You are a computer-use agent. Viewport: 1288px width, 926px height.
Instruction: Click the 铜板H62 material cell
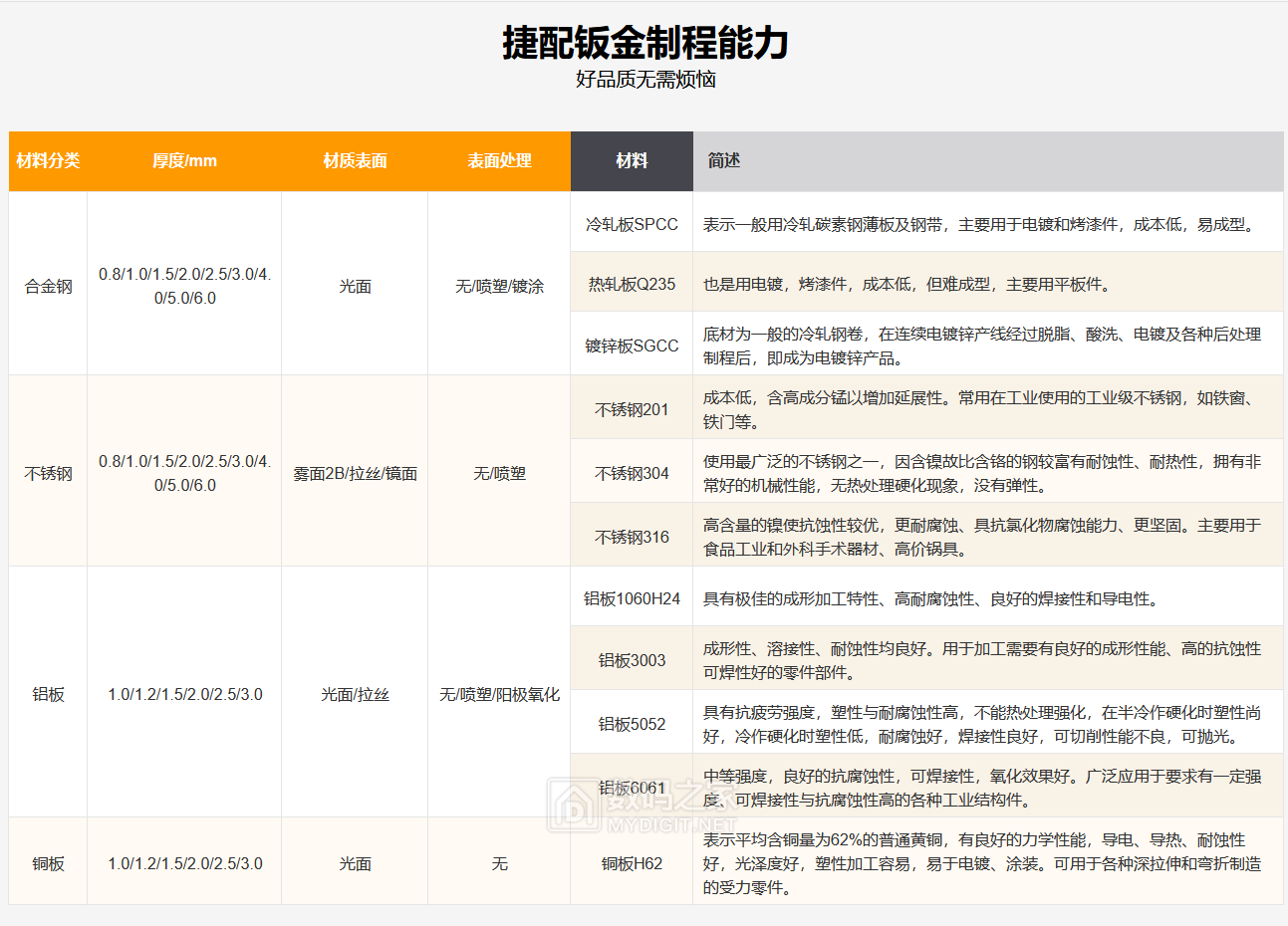coord(632,863)
